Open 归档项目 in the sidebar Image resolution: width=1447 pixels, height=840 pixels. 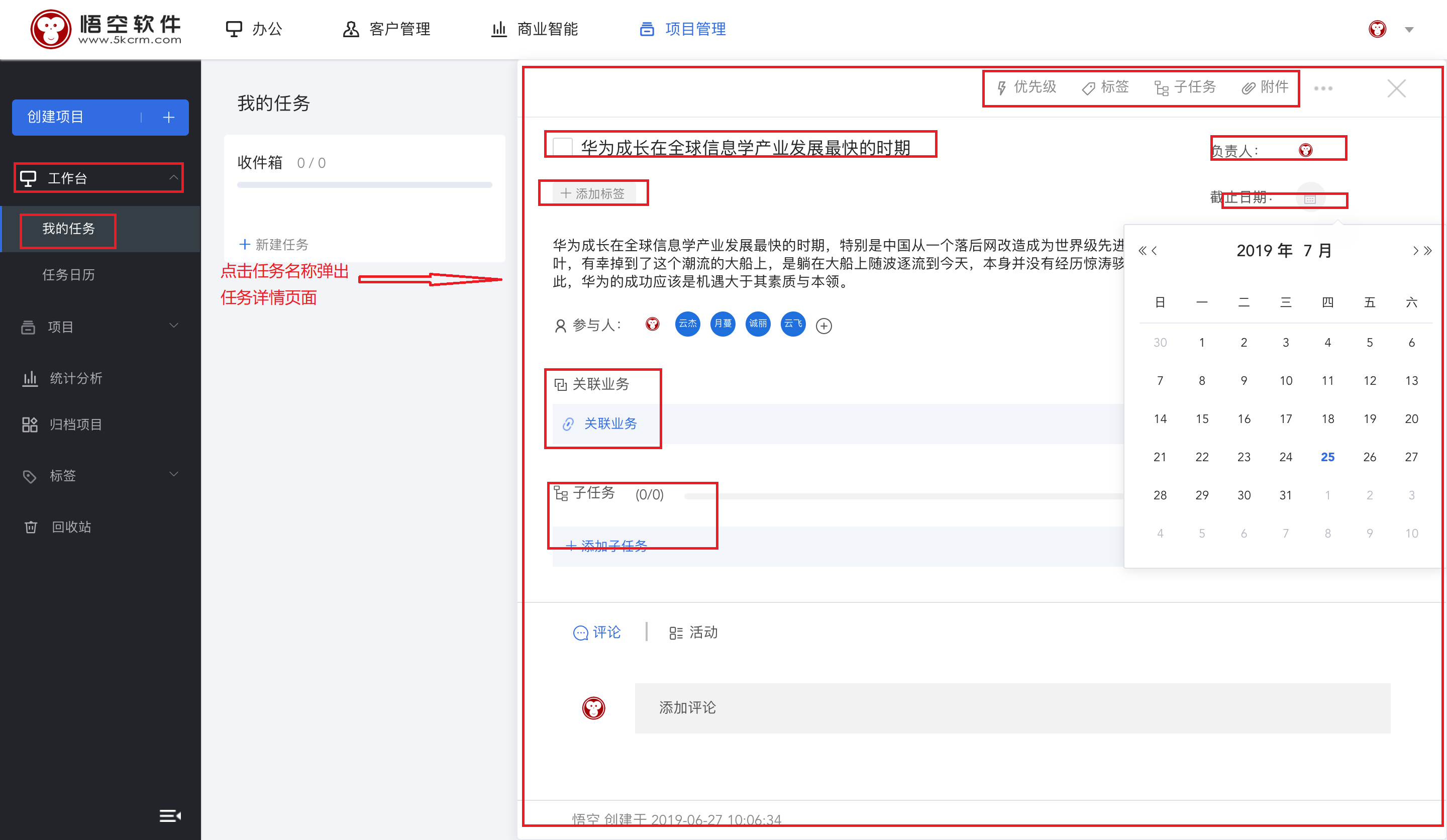[x=62, y=425]
